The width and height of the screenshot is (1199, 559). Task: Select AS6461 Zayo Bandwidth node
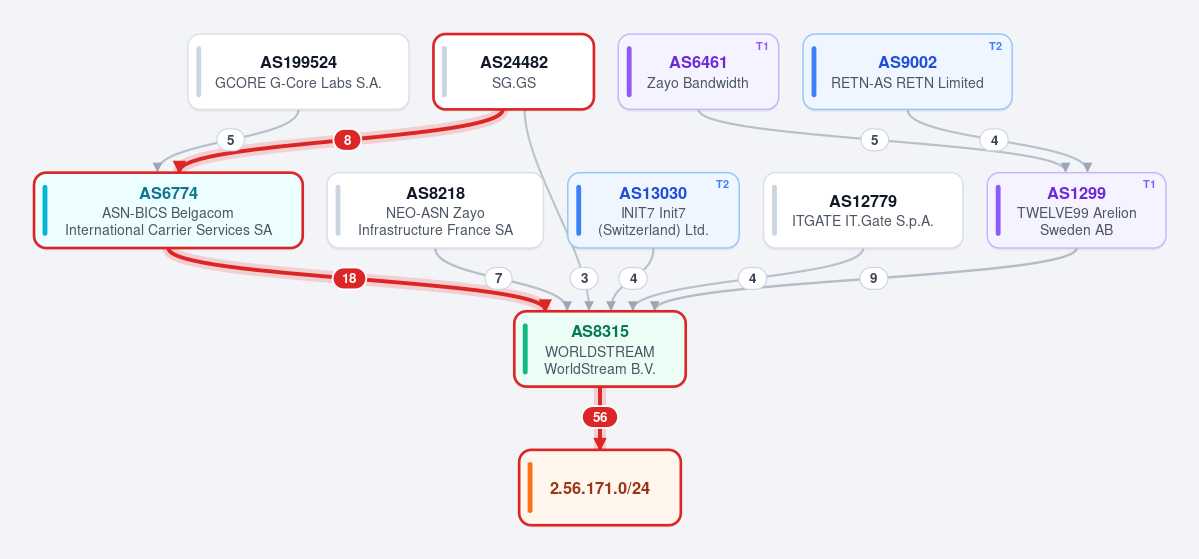click(698, 72)
